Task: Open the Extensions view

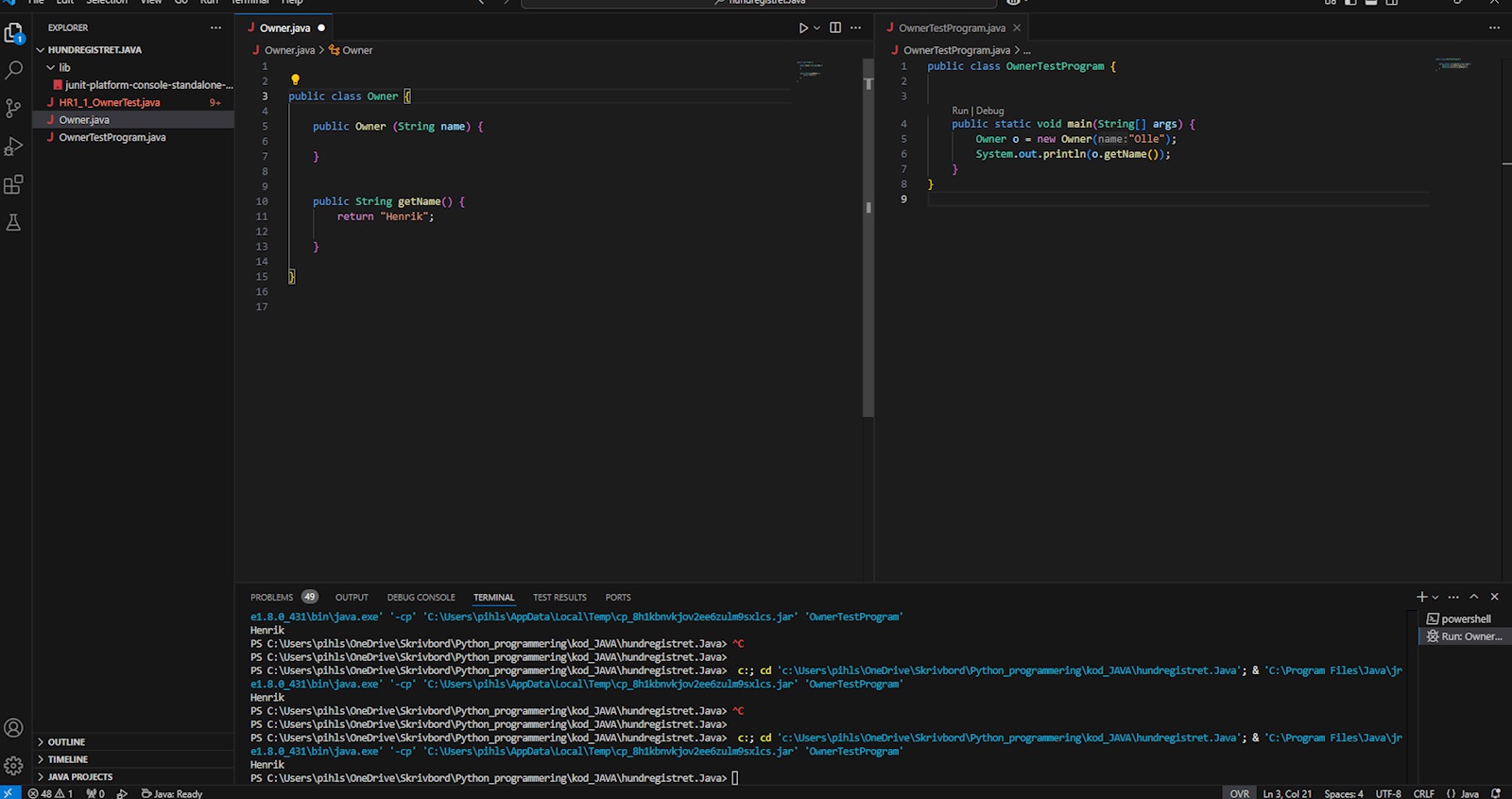Action: click(14, 184)
